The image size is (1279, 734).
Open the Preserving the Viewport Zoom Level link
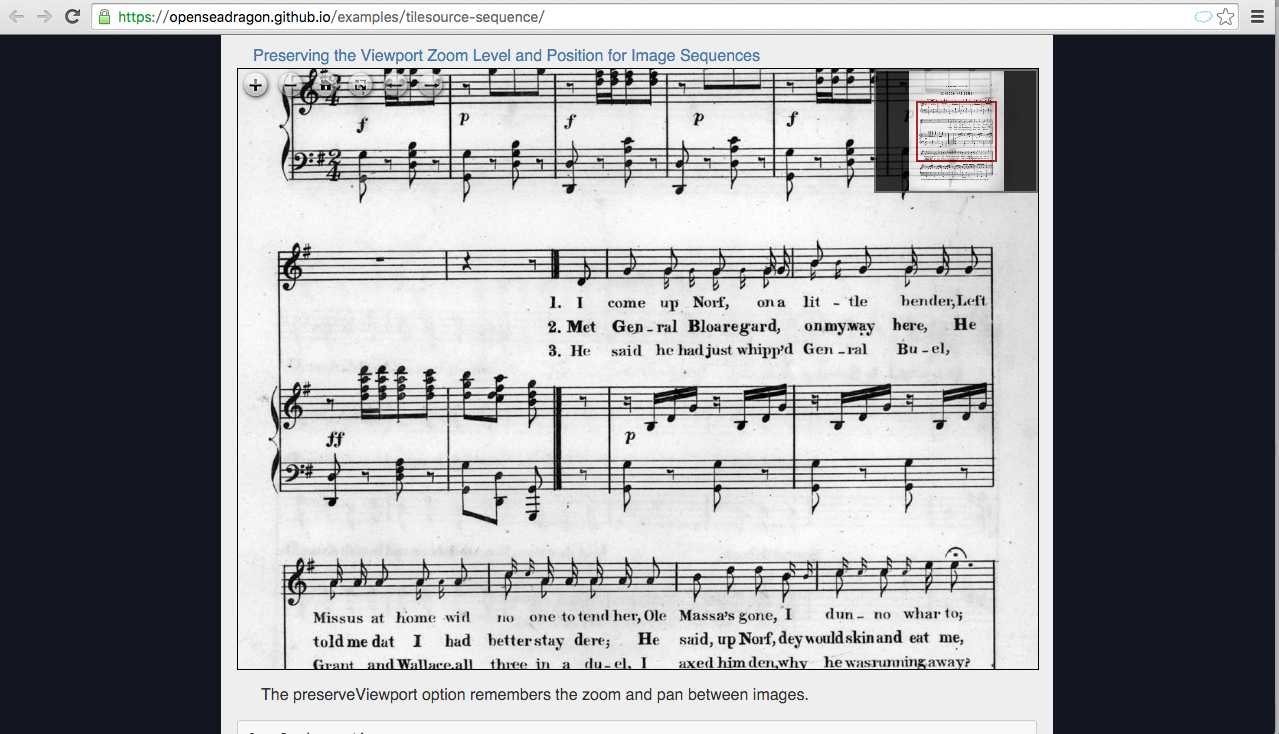(506, 56)
